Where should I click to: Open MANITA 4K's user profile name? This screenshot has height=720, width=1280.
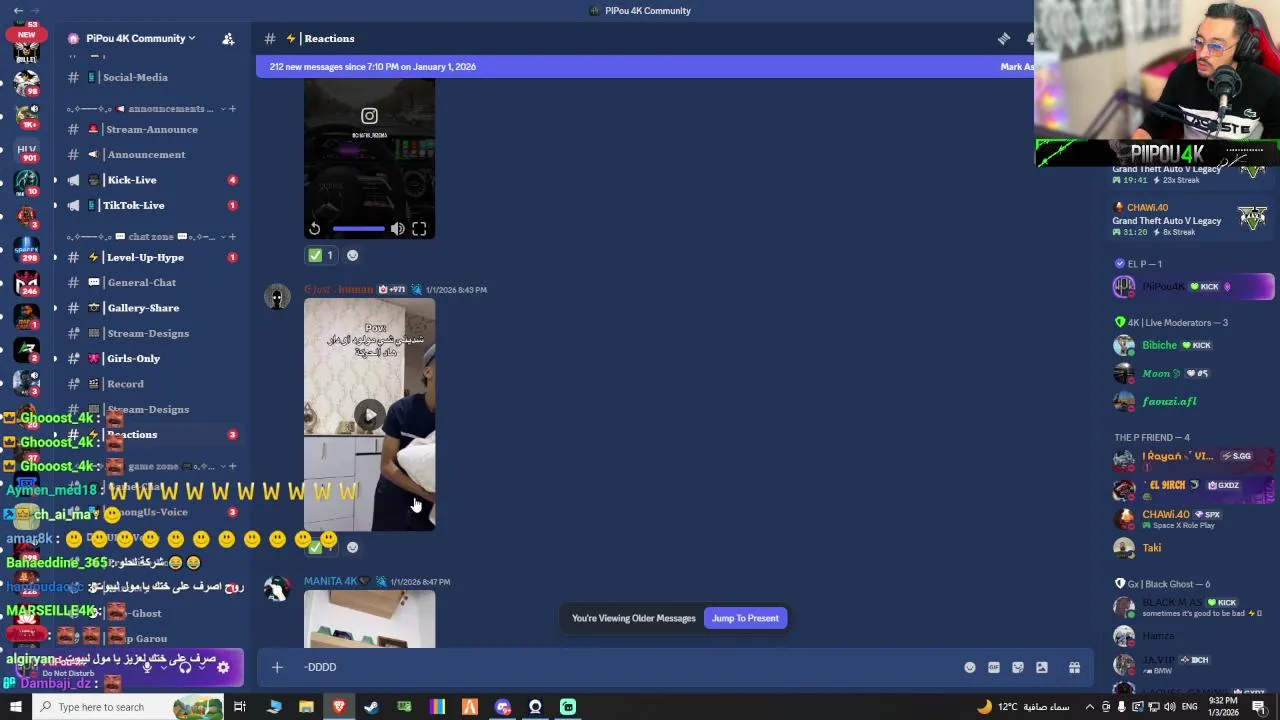[x=330, y=581]
